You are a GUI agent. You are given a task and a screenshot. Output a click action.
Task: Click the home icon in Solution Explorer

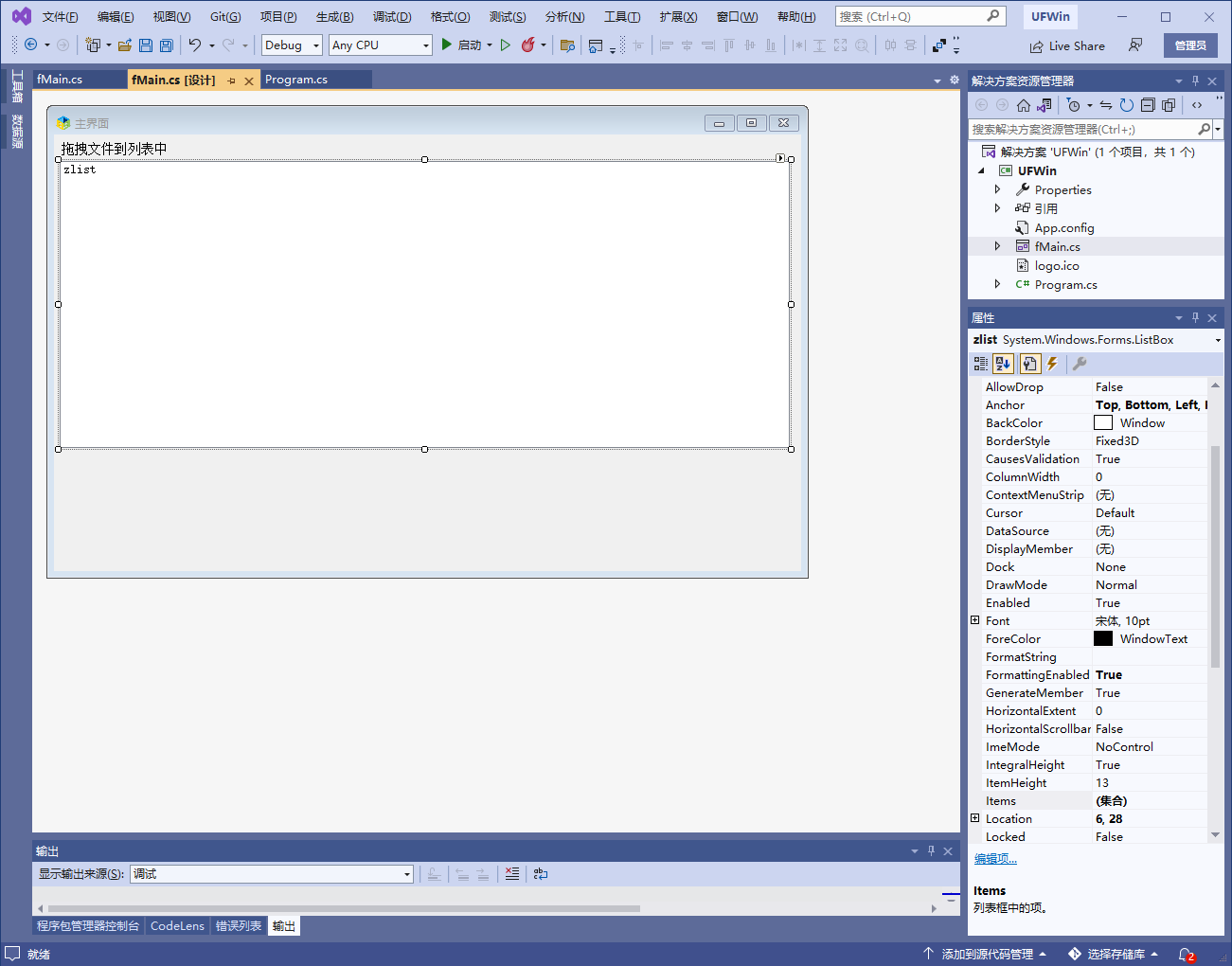pos(1024,105)
